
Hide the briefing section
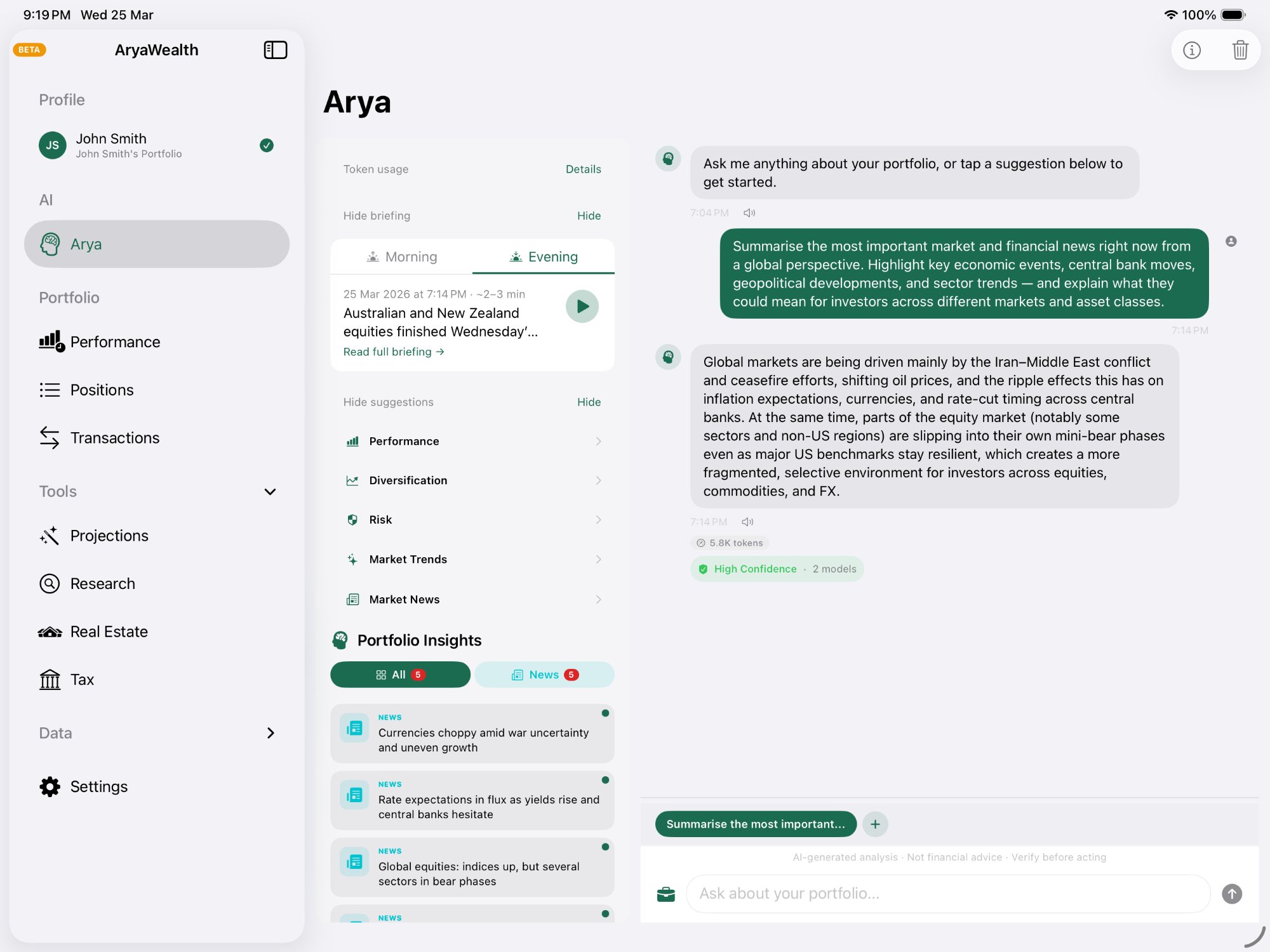click(x=588, y=215)
